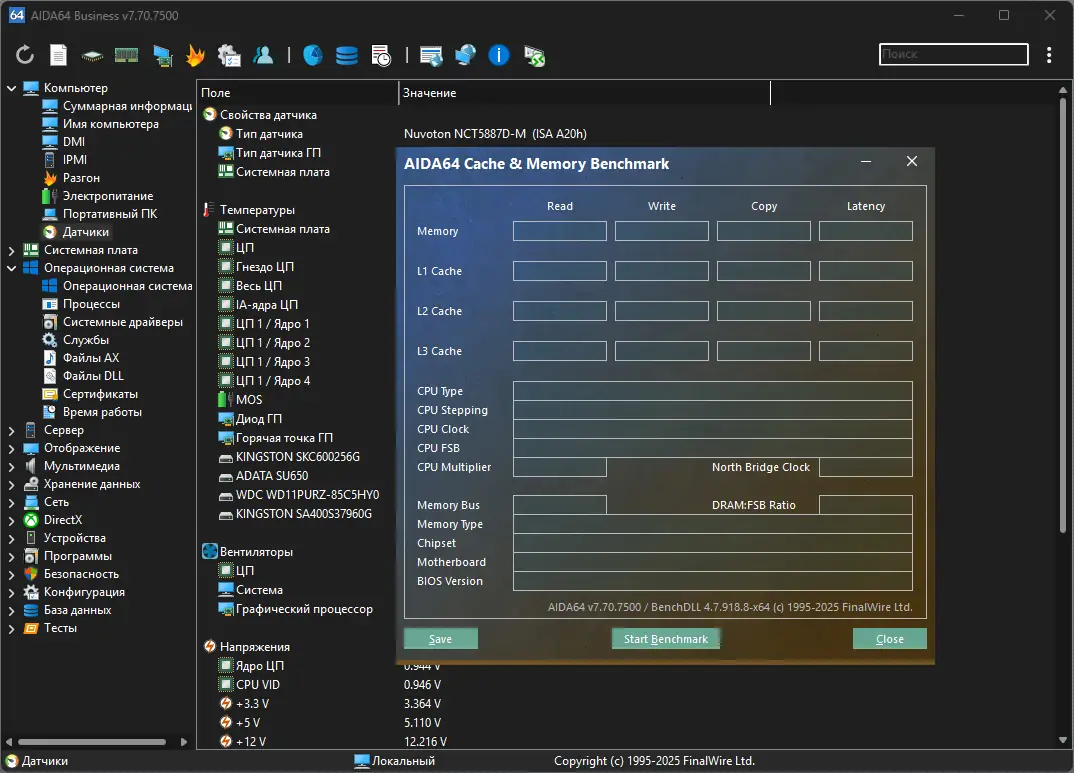Click the blue user profile icon
The image size is (1074, 773).
pyautogui.click(x=263, y=55)
